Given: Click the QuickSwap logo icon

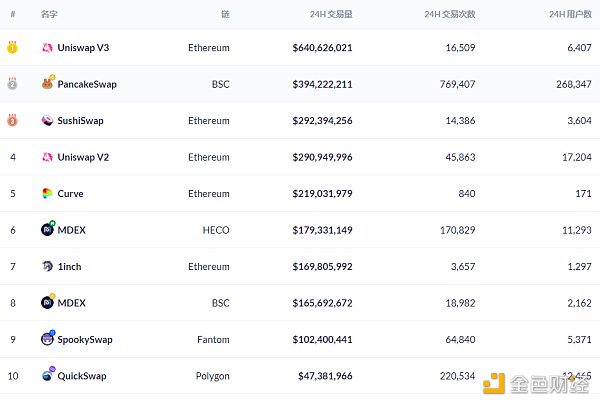Looking at the screenshot, I should (48, 375).
